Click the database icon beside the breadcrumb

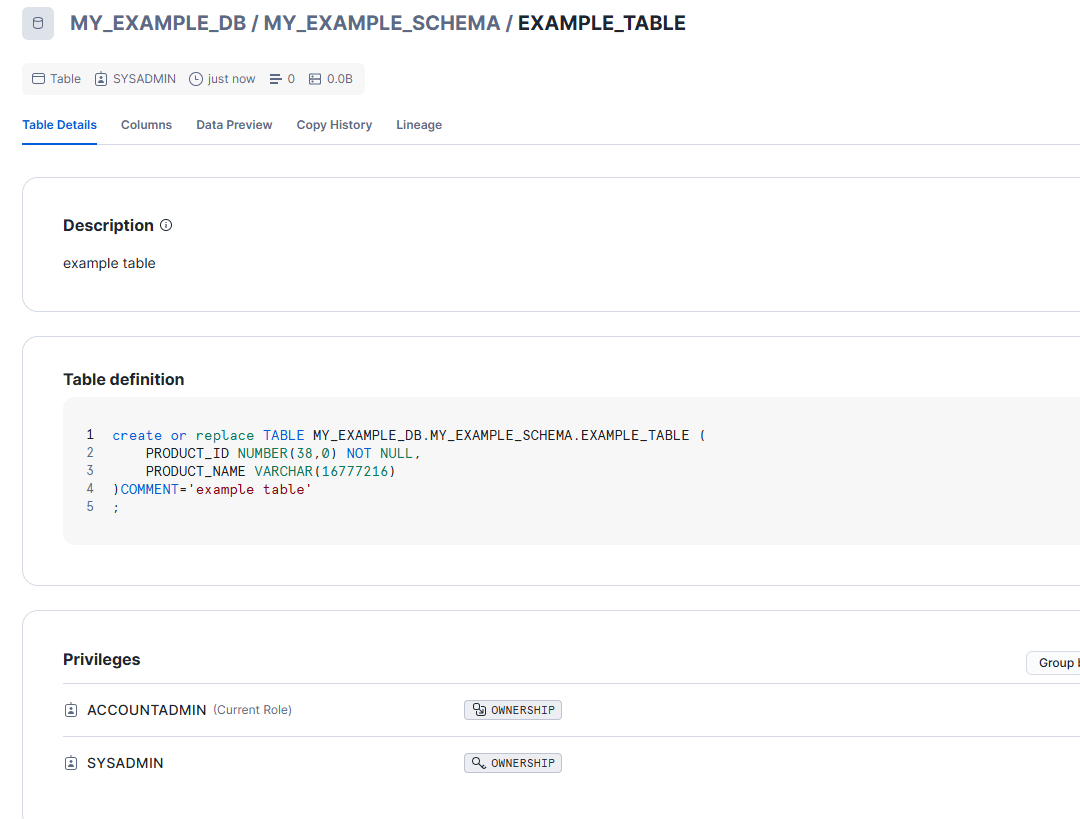(x=38, y=23)
